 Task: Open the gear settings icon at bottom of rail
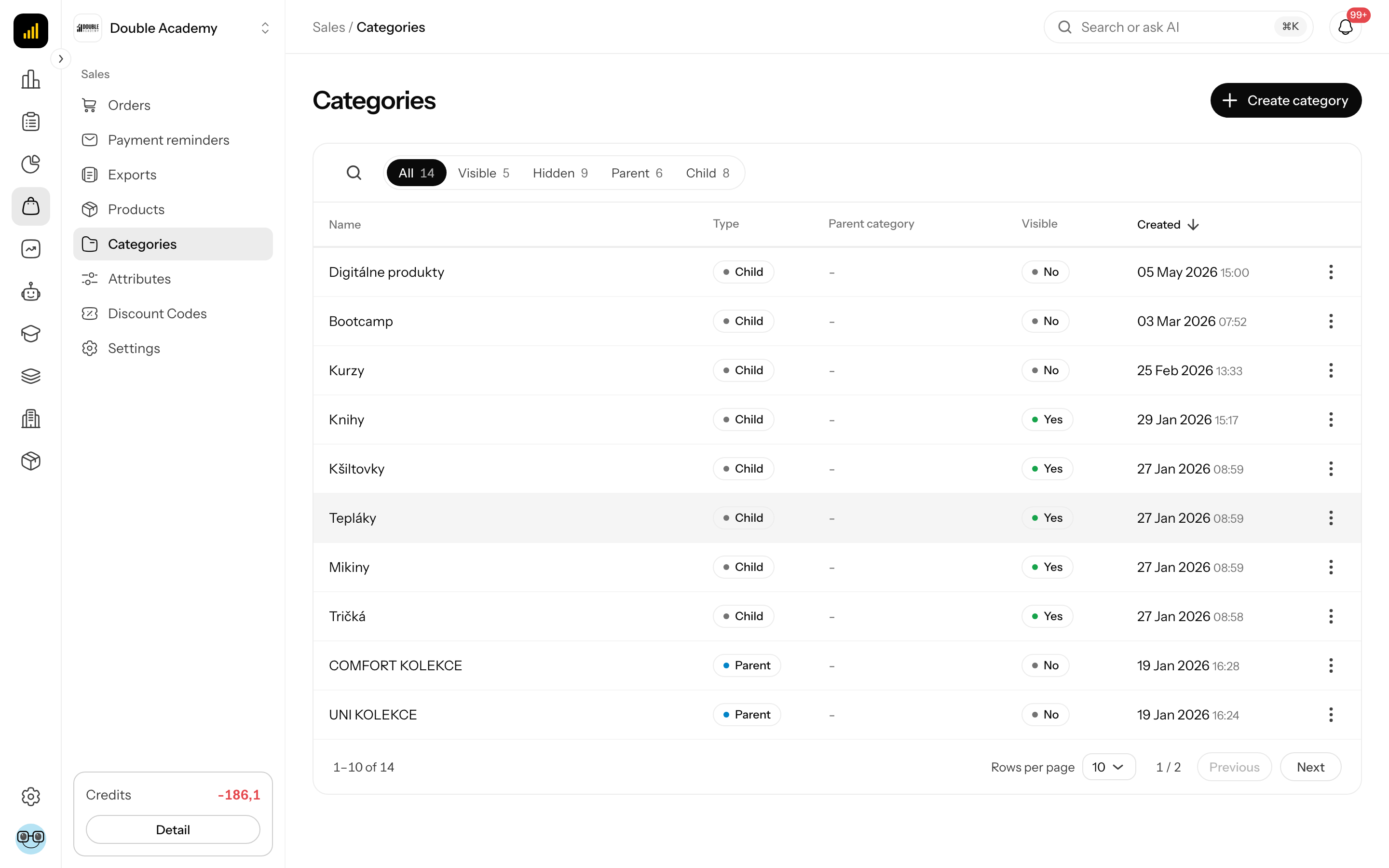(x=30, y=796)
